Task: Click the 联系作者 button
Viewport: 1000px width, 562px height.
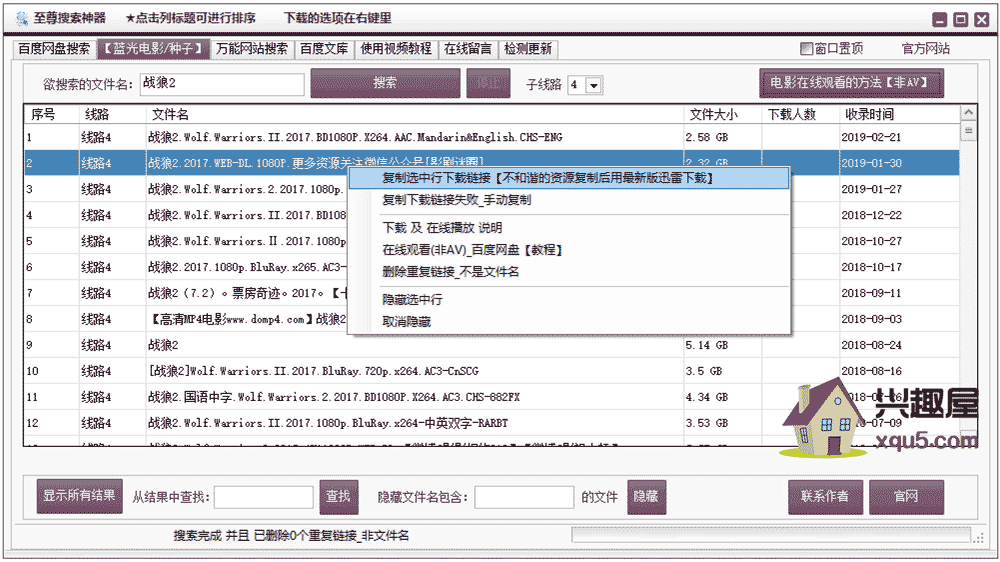Action: [825, 497]
